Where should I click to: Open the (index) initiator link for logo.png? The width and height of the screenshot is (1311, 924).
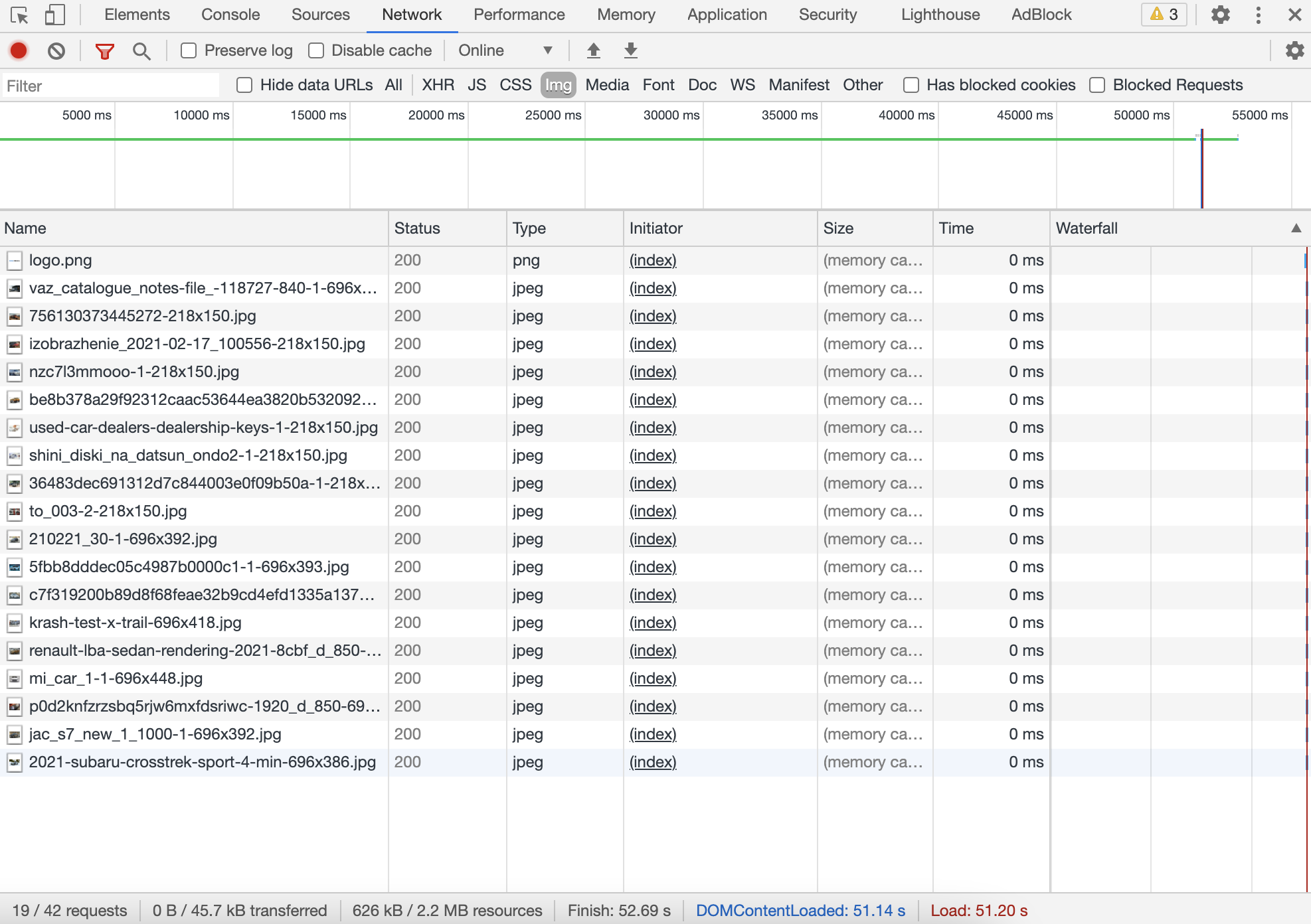pyautogui.click(x=653, y=260)
